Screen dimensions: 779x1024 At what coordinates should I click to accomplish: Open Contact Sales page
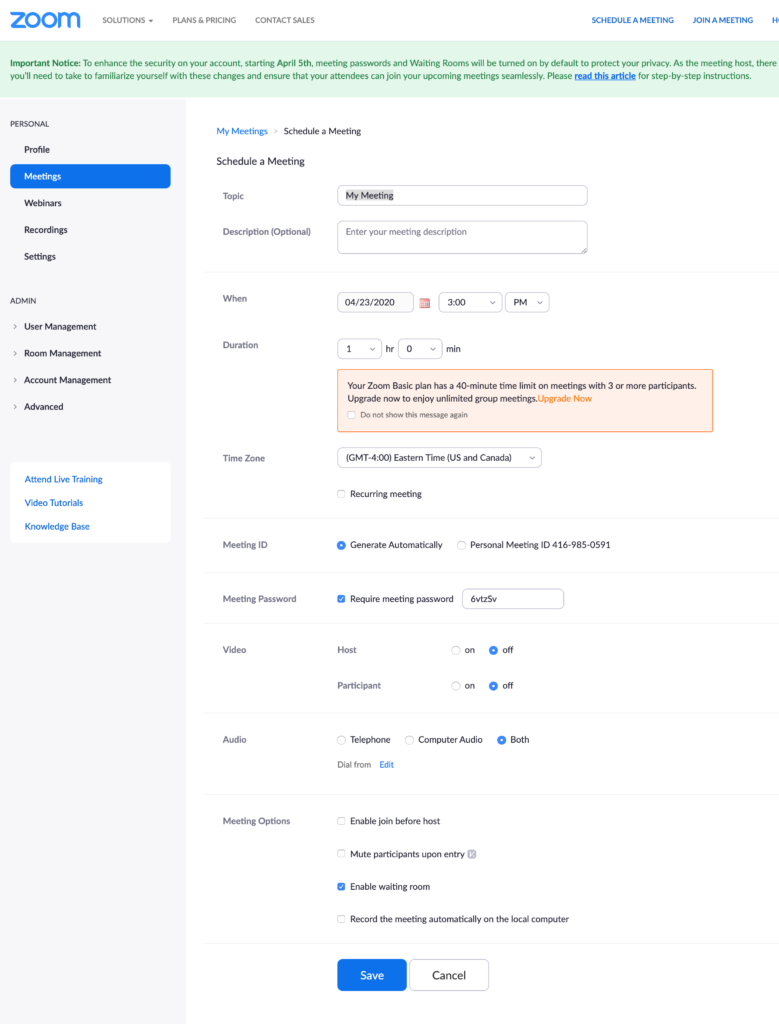click(x=285, y=20)
